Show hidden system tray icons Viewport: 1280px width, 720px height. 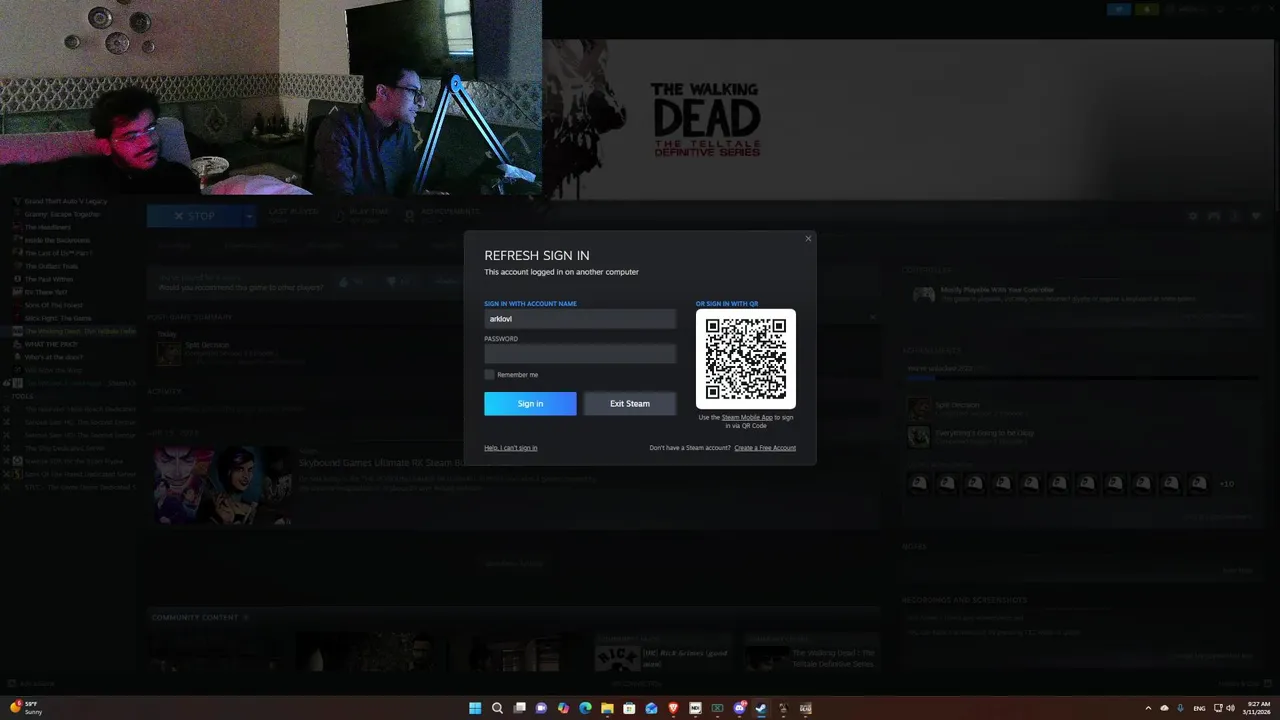[x=1148, y=708]
